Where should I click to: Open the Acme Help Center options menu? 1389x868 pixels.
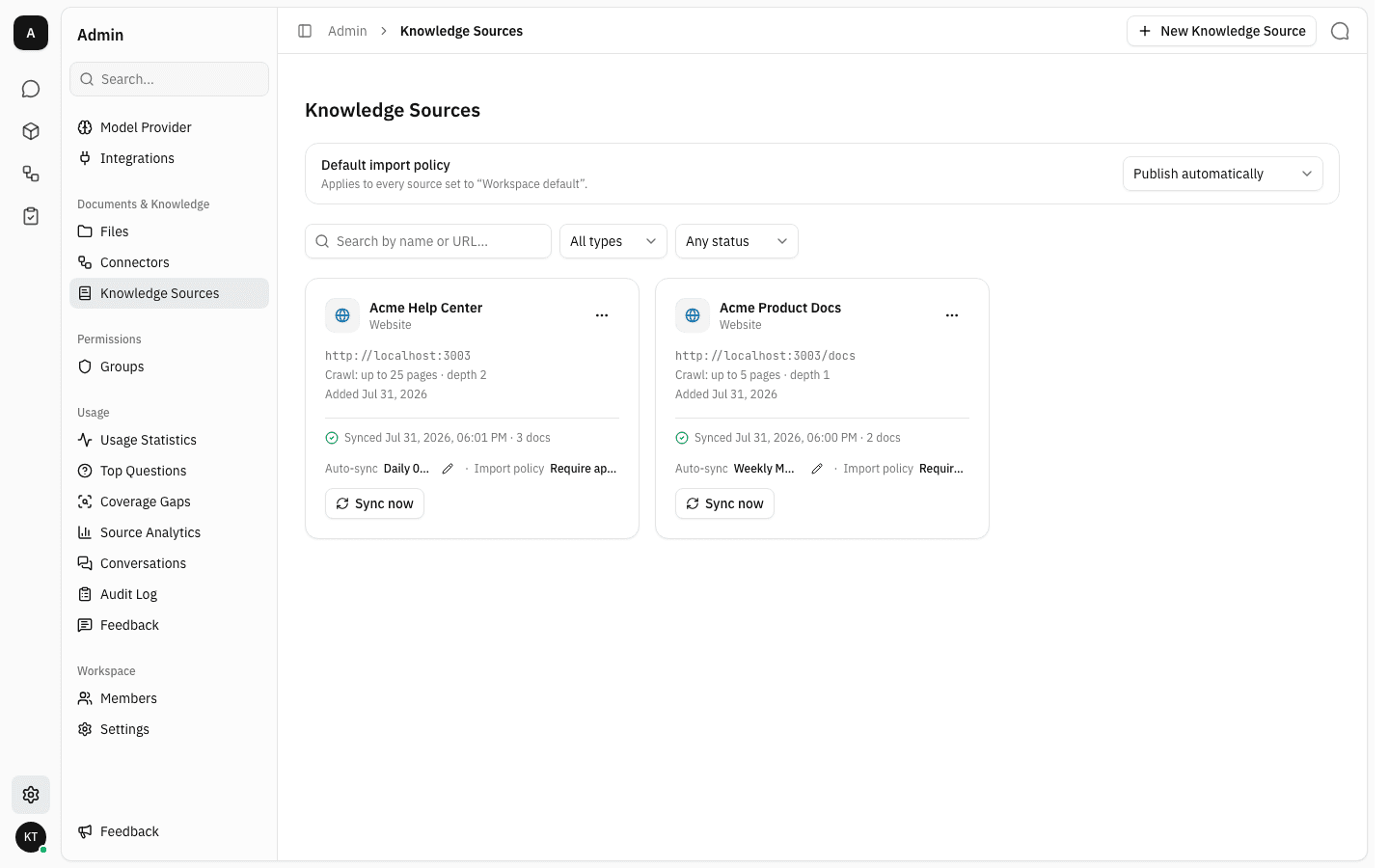(602, 315)
